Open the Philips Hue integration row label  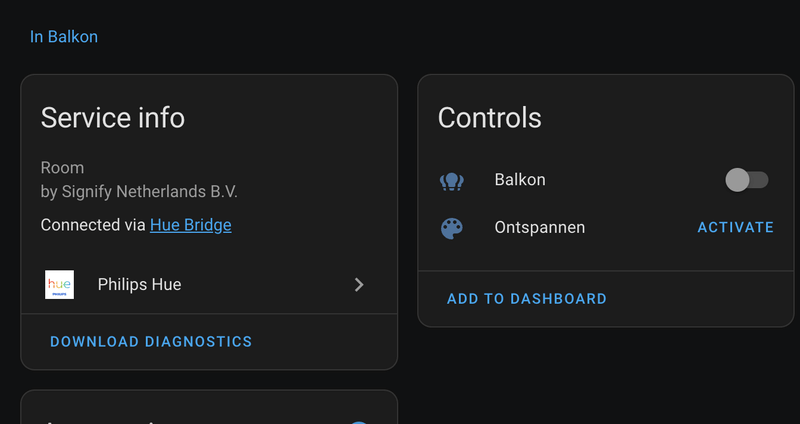[x=139, y=285]
